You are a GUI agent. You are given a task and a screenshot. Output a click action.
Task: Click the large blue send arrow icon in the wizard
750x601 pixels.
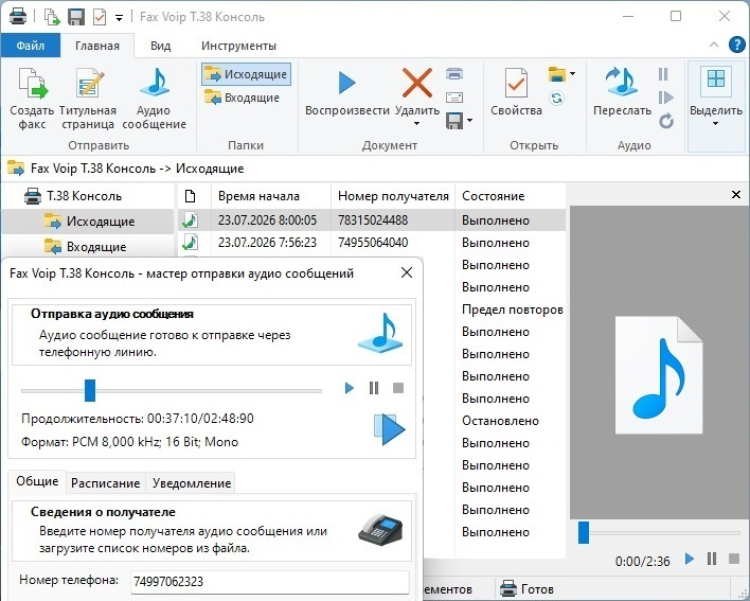coord(389,430)
